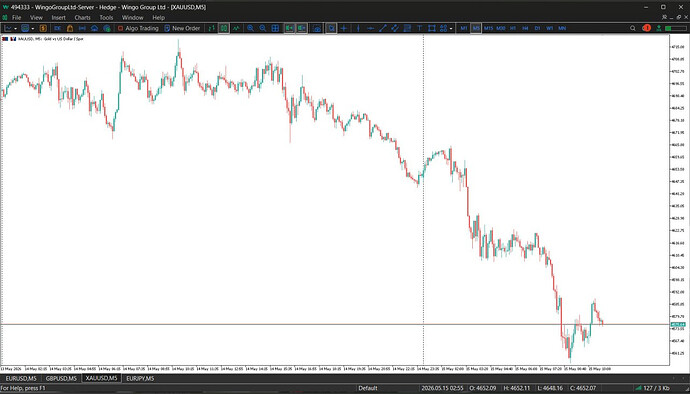This screenshot has width=690, height=394.
Task: Open the Tools menu
Action: pos(106,18)
